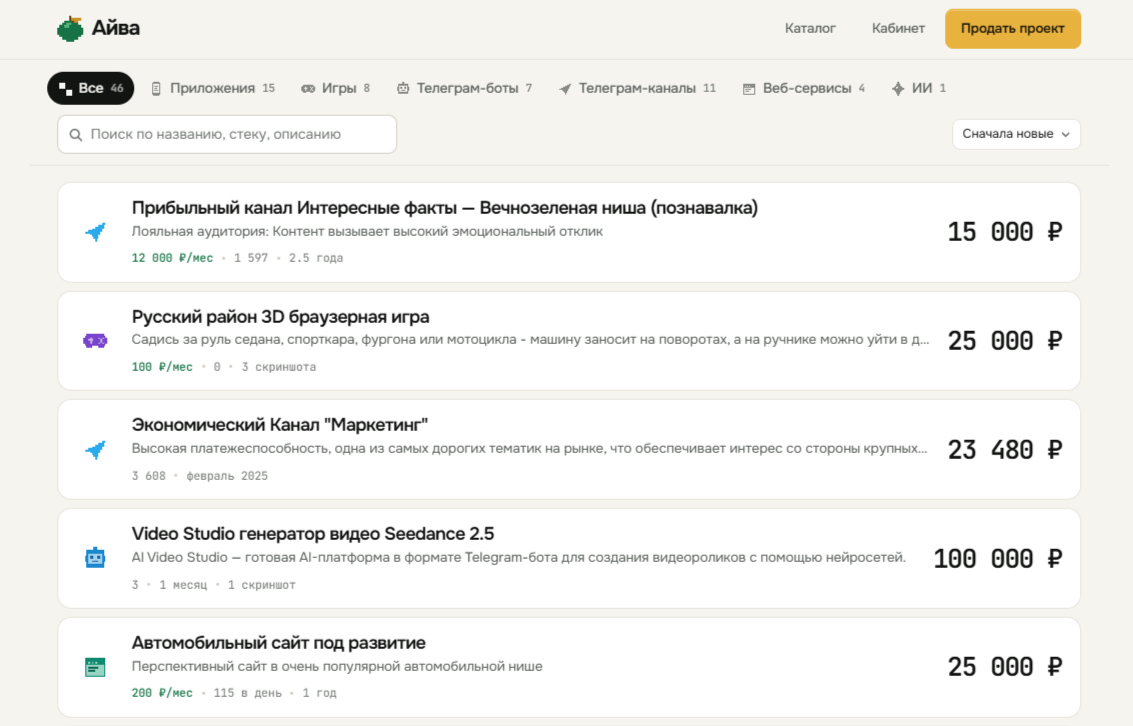Open the Телеграм-каналы category tab

pos(637,88)
